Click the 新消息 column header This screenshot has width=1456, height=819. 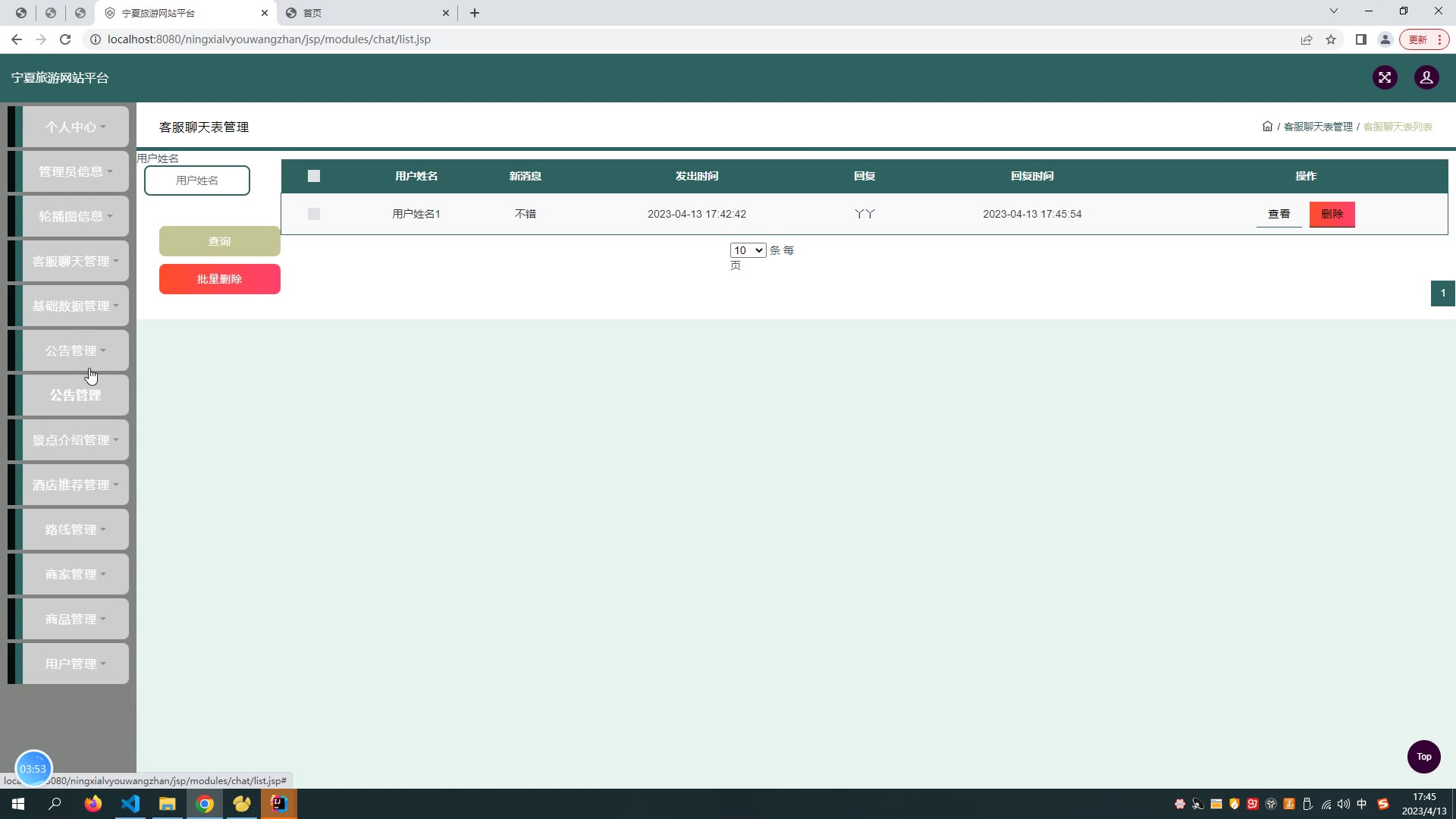tap(526, 176)
